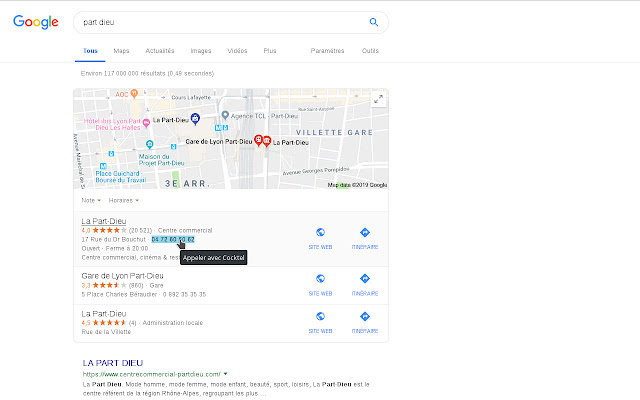Open the Horaires filter dropdown

coord(124,200)
